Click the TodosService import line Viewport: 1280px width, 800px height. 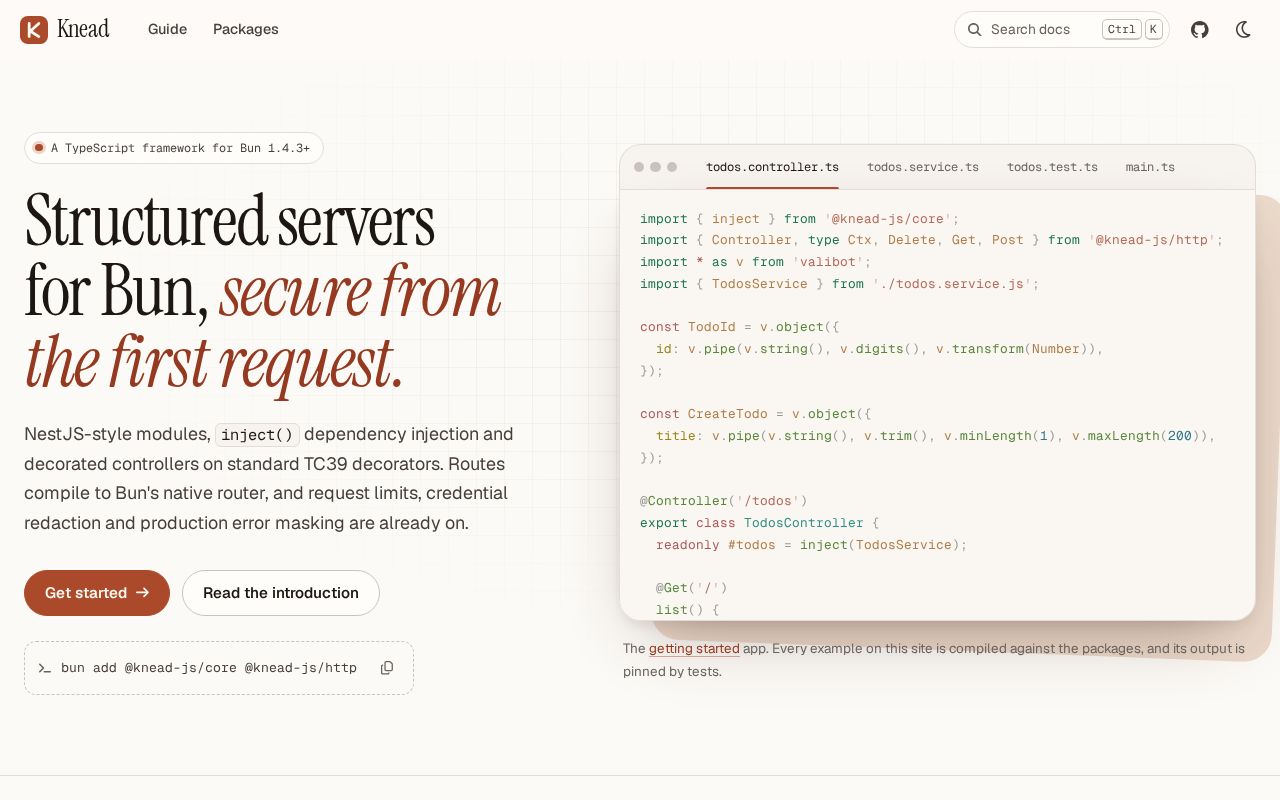point(840,284)
